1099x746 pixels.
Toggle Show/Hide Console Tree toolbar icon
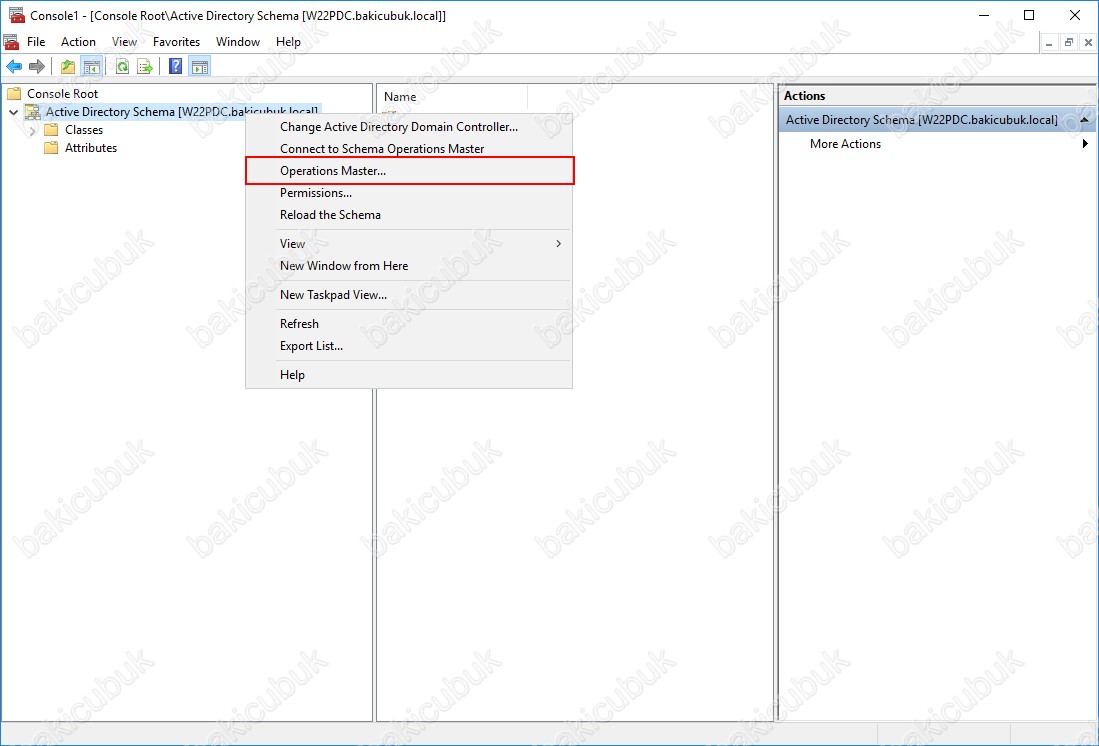tap(91, 67)
